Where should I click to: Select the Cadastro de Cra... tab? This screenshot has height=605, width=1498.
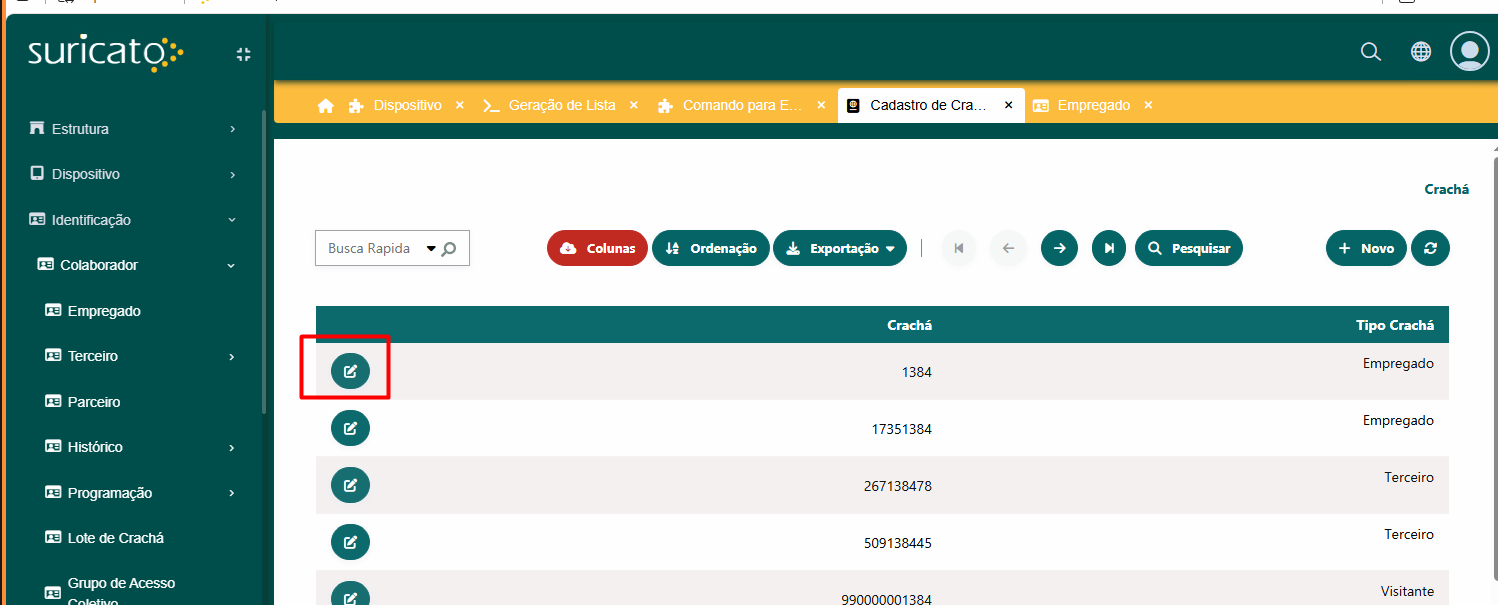click(928, 105)
